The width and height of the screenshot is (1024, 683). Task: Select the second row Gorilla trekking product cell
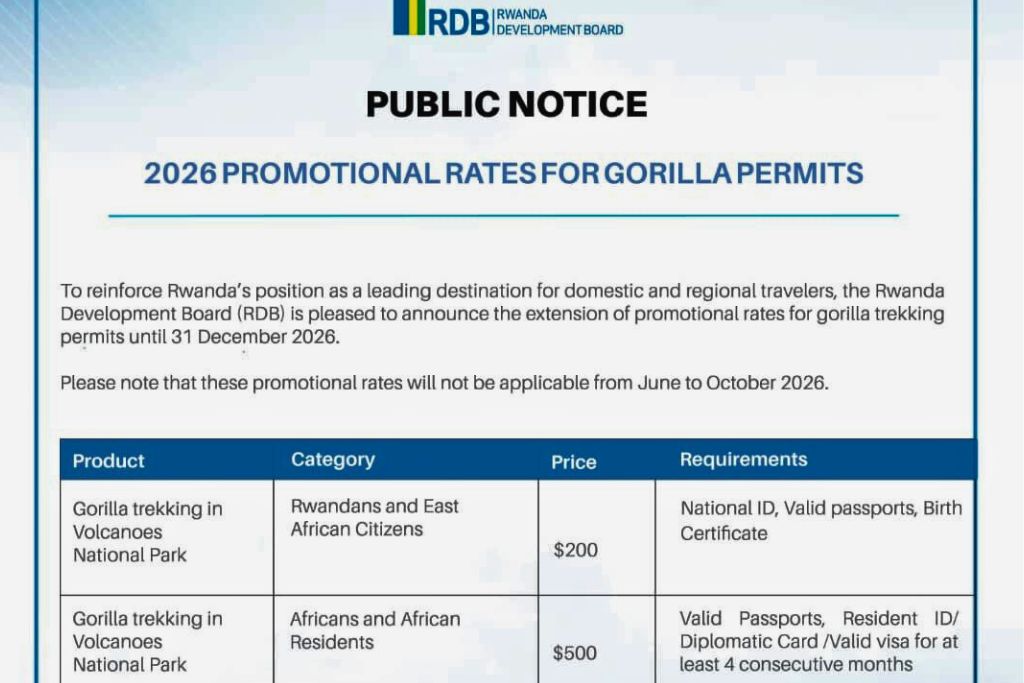(x=147, y=641)
